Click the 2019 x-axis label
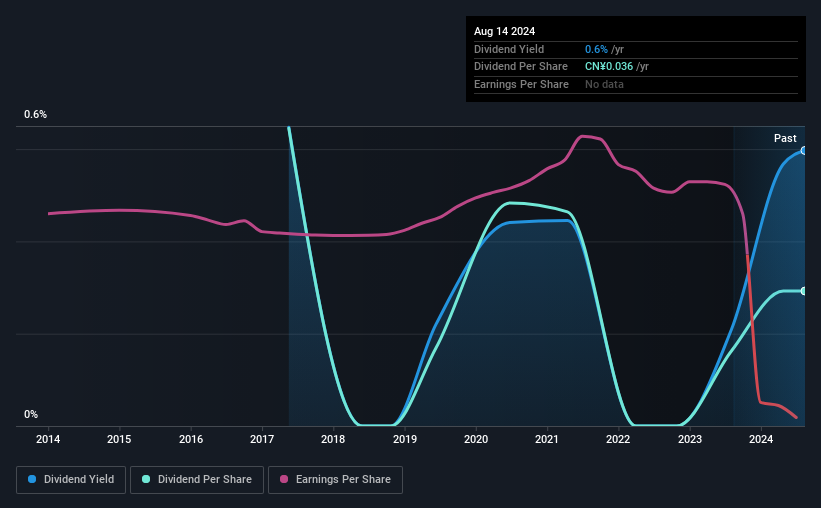Screen dimensions: 821x508 click(x=405, y=439)
